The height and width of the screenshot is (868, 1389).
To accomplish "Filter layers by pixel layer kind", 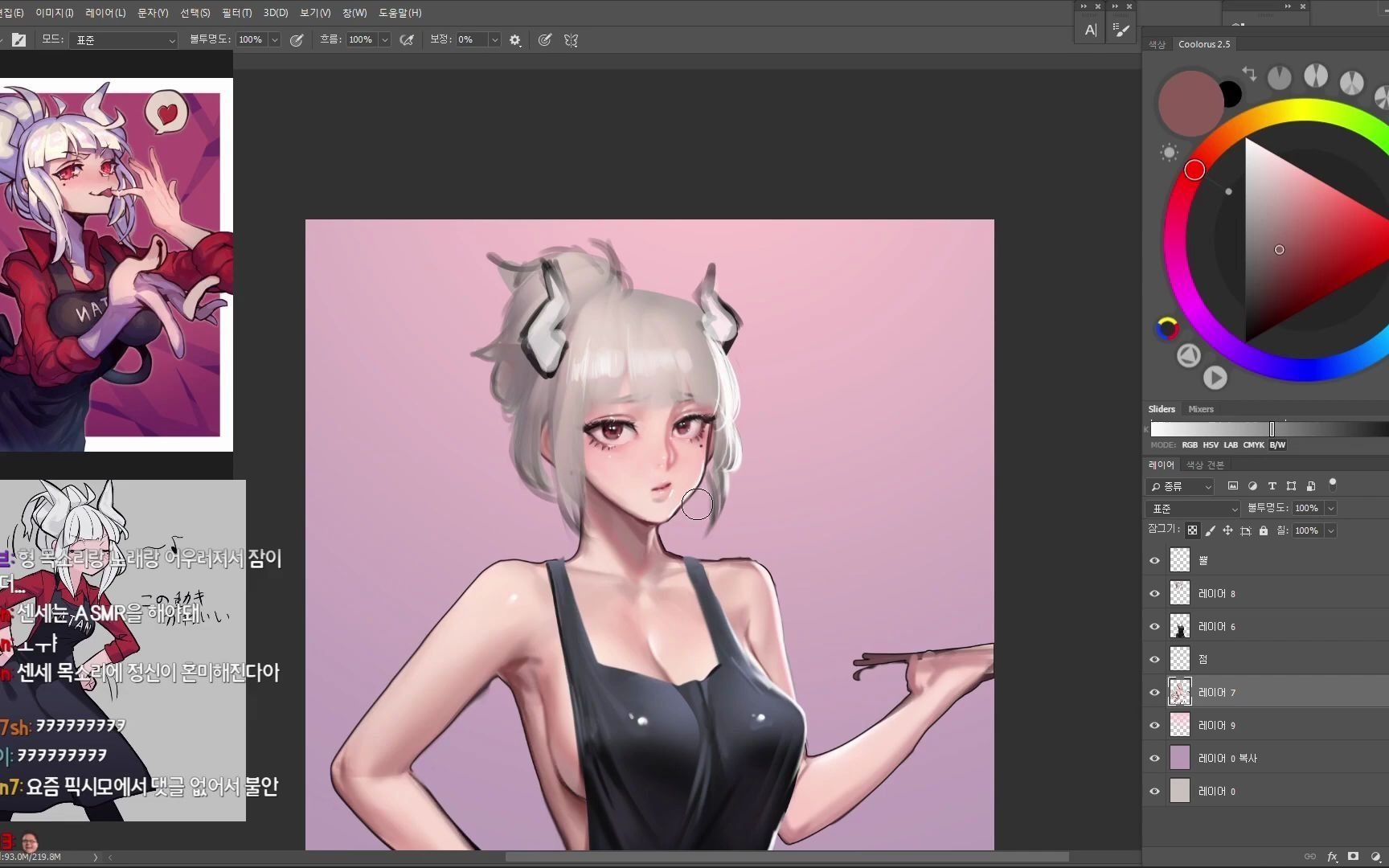I will click(x=1233, y=485).
